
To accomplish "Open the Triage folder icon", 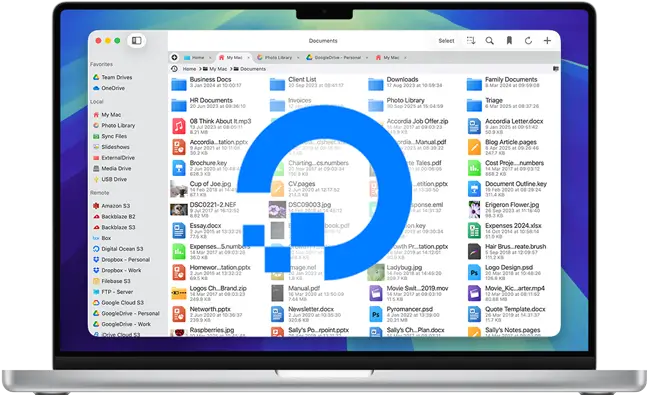I will click(x=474, y=105).
